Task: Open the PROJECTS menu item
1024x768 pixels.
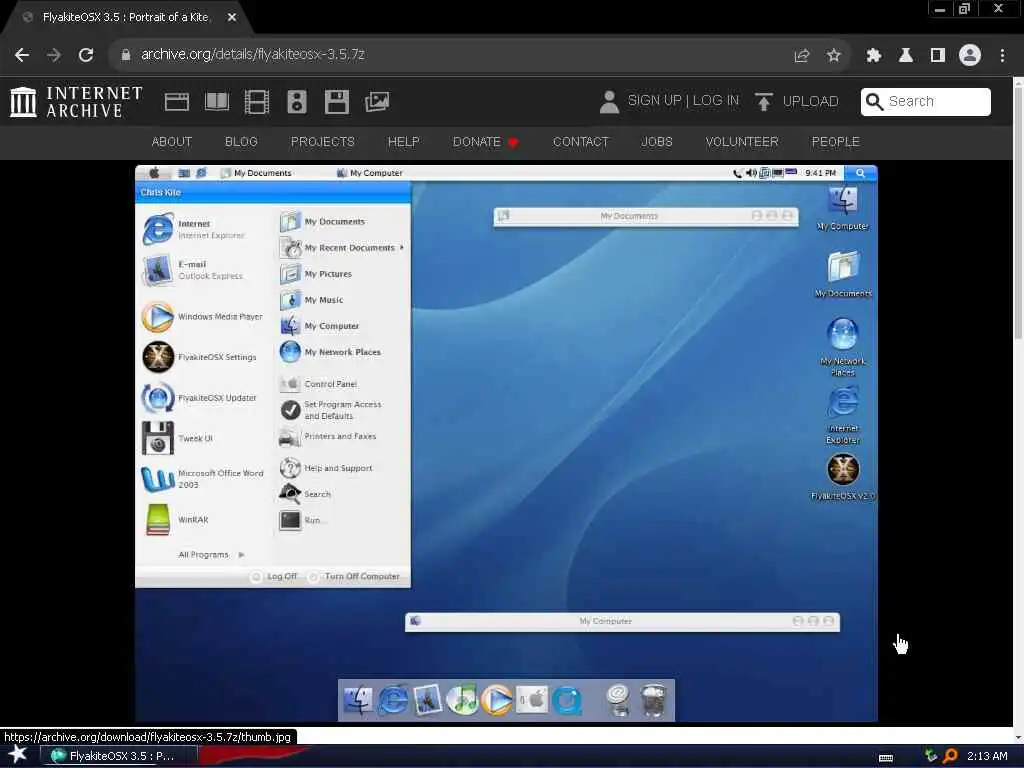Action: tap(323, 142)
